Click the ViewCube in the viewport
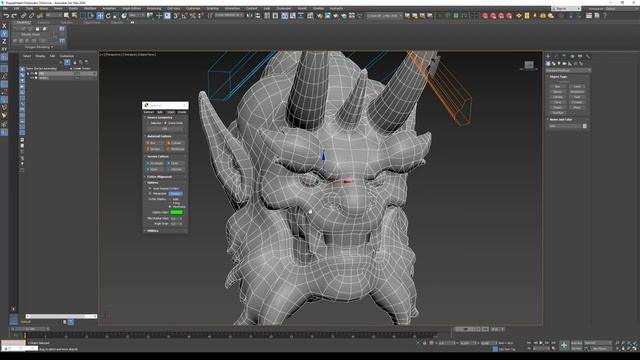Viewport: 640px width, 360px height. point(529,65)
